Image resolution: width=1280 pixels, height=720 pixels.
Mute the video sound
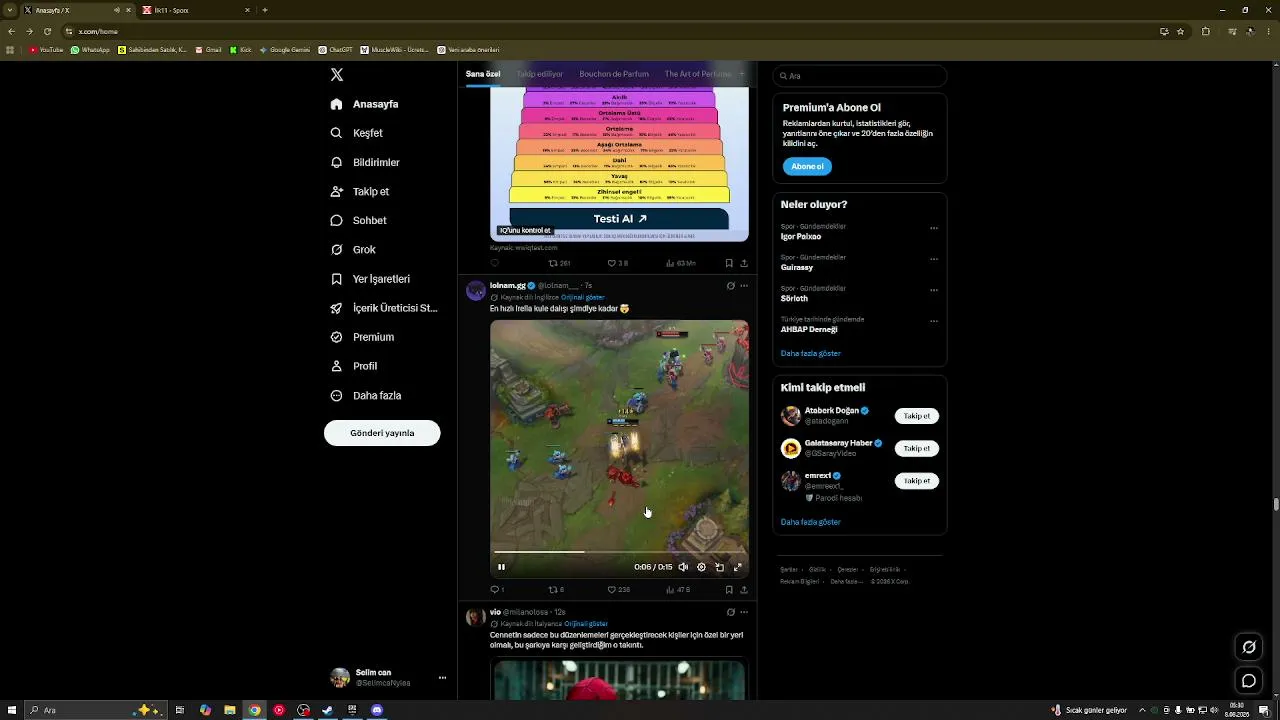coord(683,567)
